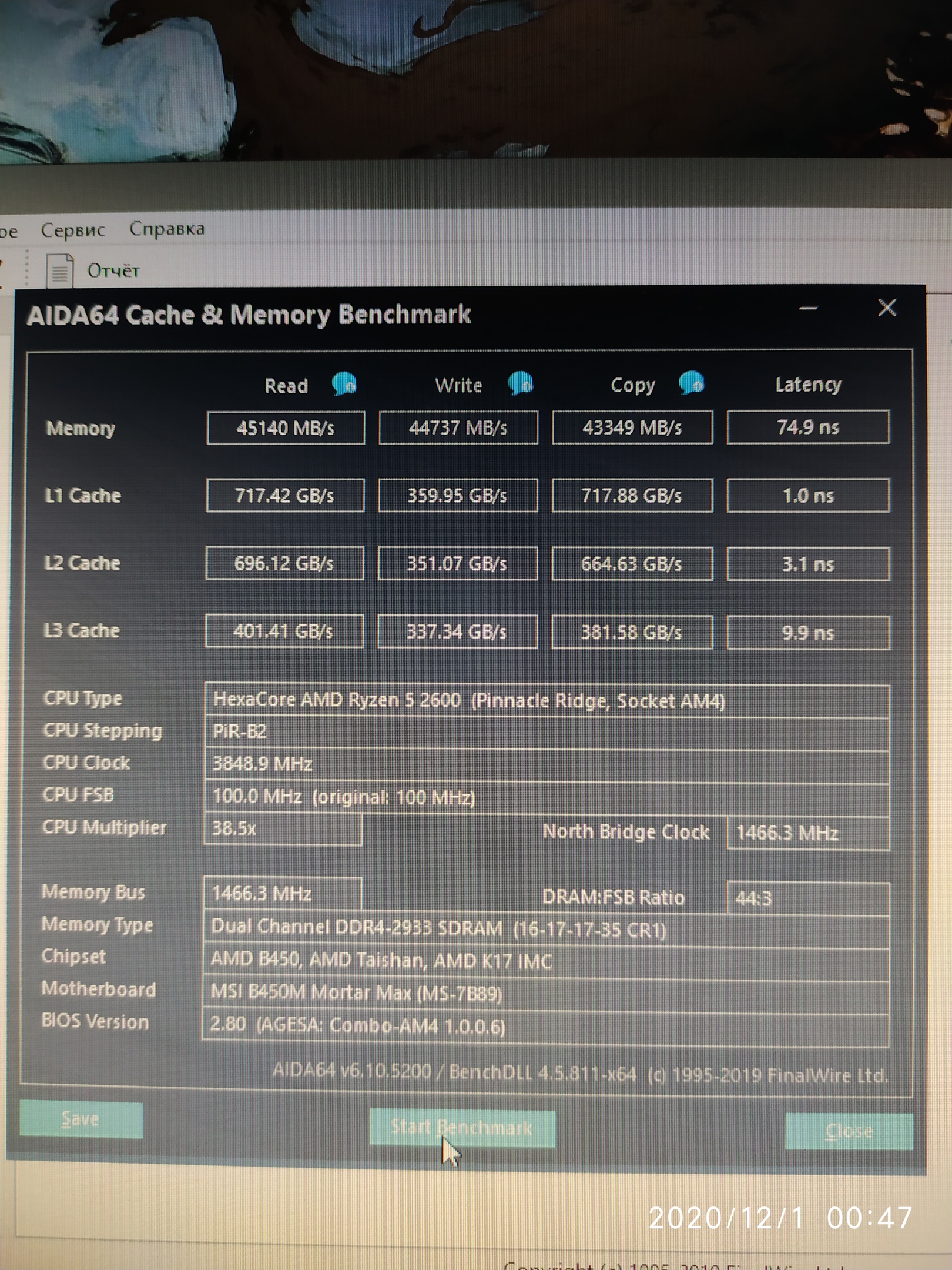Click the AIDA64 Cache & Memory Benchmark title
The width and height of the screenshot is (952, 1270).
[249, 315]
